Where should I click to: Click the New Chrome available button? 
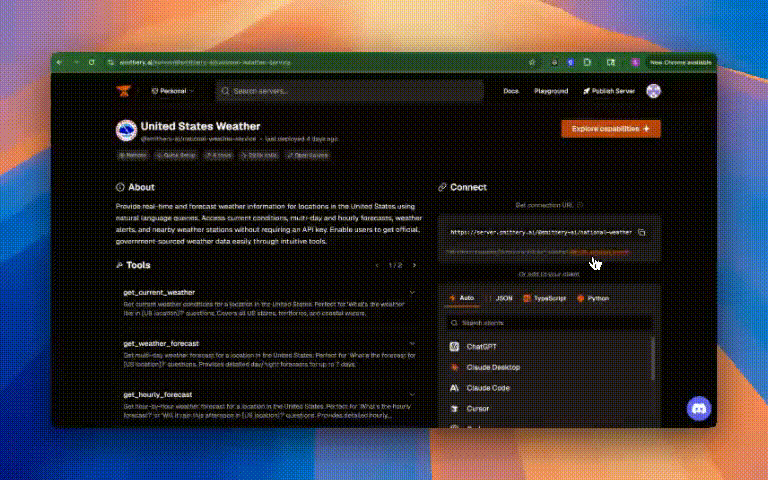tap(680, 63)
